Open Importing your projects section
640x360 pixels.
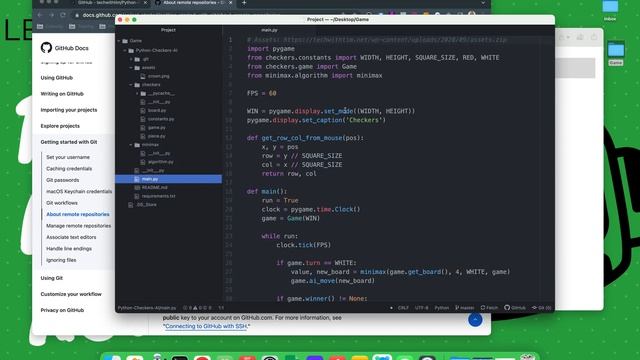(x=69, y=110)
